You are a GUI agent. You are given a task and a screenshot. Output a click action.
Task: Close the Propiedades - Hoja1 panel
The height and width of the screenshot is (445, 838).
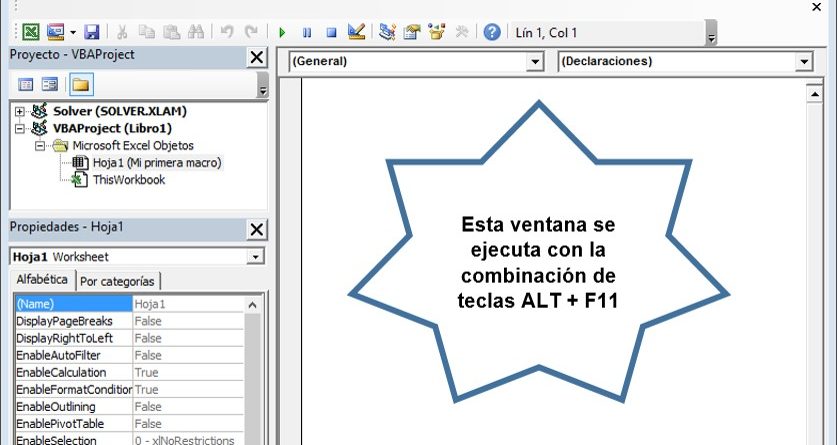pyautogui.click(x=256, y=229)
